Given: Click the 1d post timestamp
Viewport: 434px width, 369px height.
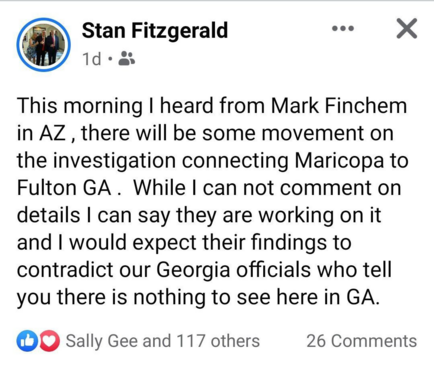Looking at the screenshot, I should [x=91, y=59].
